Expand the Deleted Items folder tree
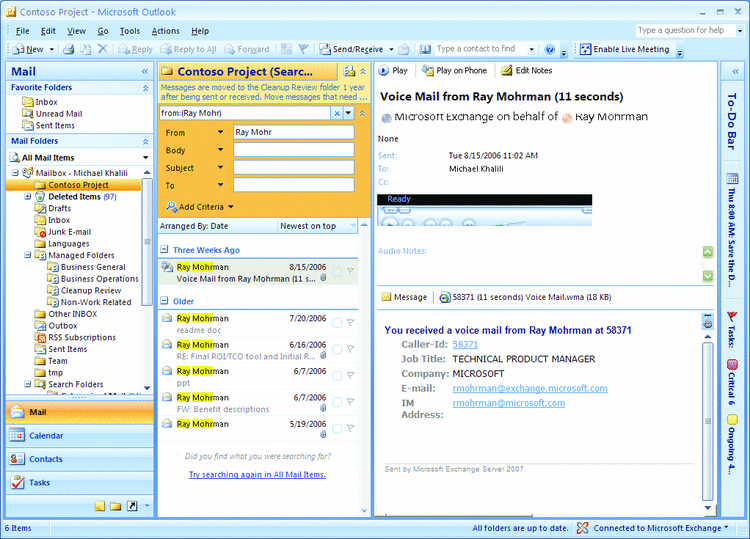Screen dimensions: 750x539 (x=28, y=197)
